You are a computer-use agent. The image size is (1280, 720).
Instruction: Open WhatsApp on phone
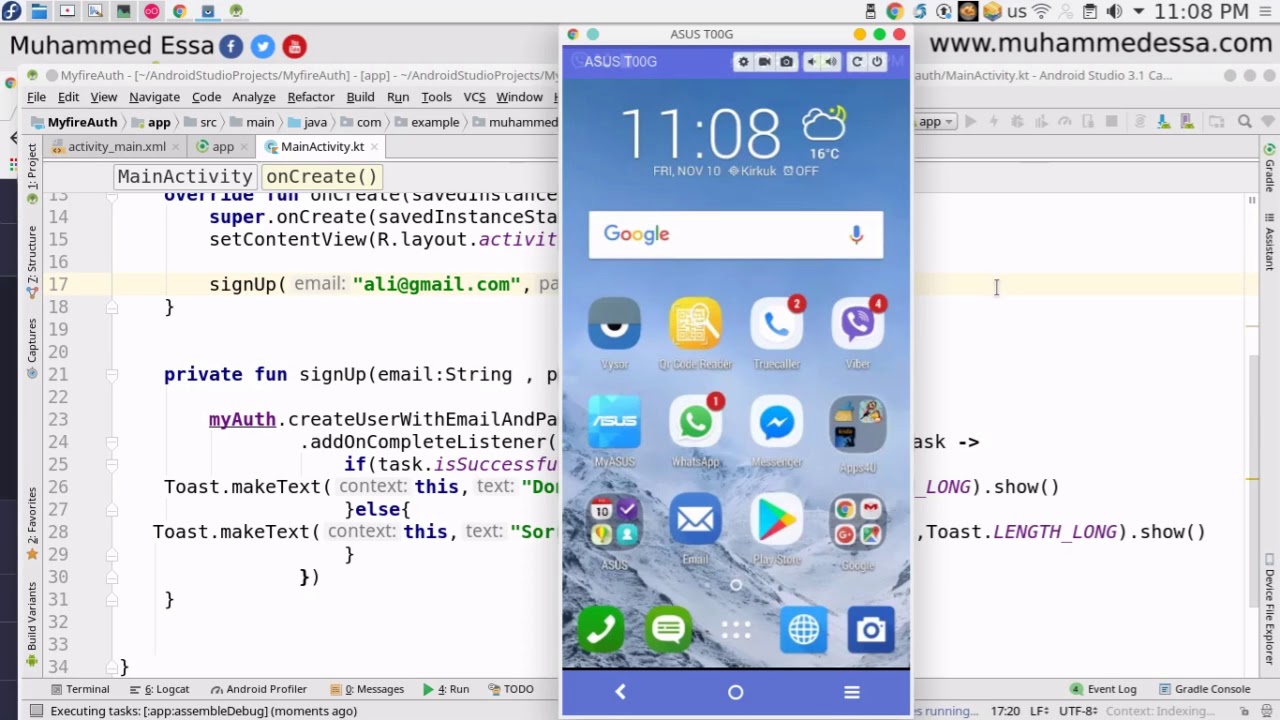[x=695, y=432]
